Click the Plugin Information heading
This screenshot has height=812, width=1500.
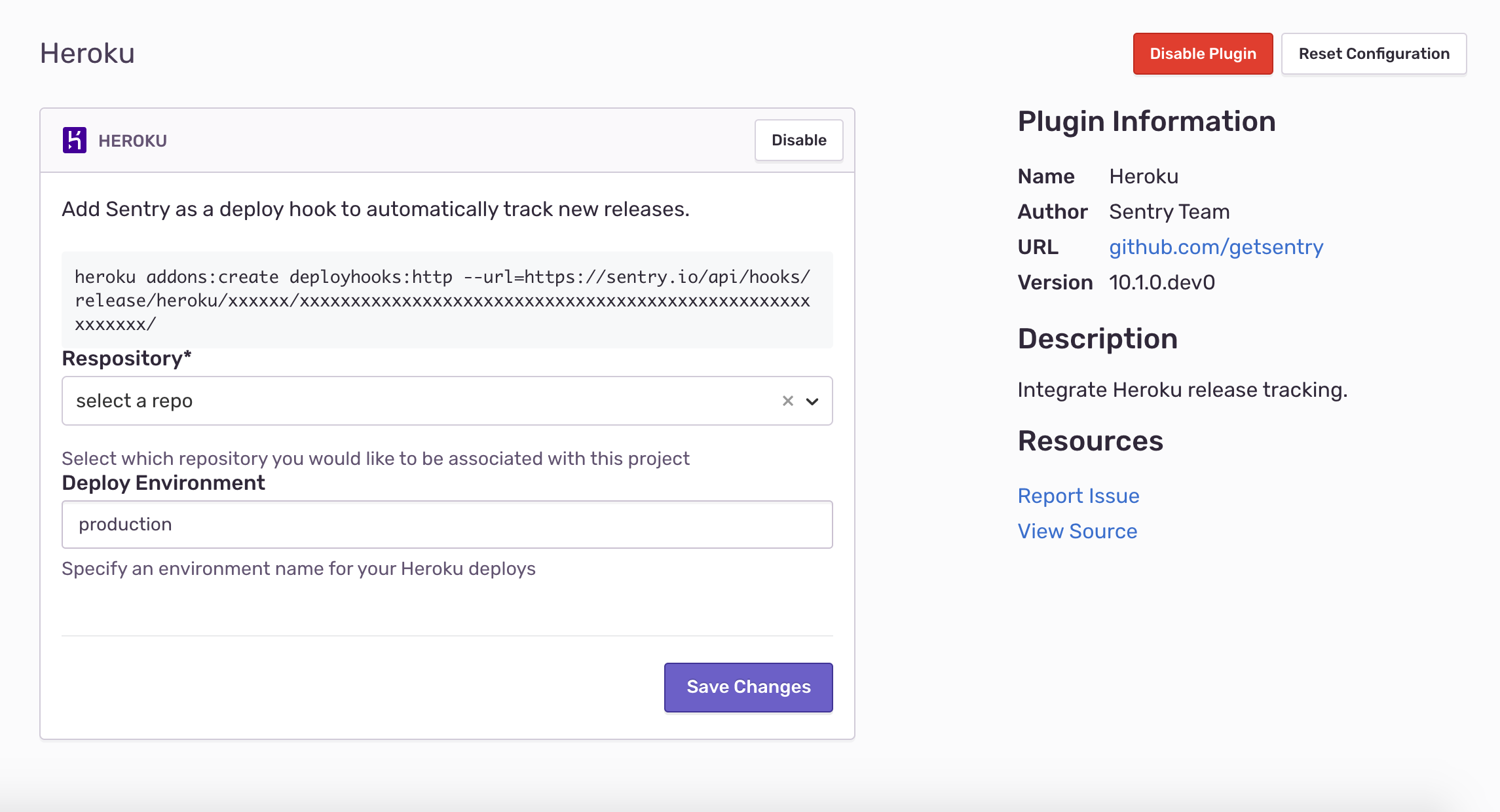coord(1146,121)
